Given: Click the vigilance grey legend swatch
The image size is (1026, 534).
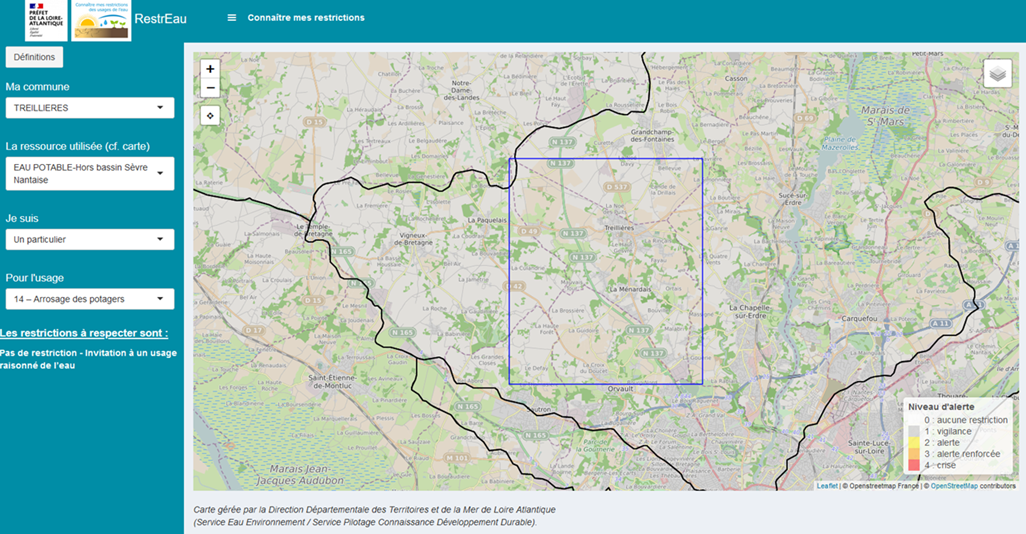Looking at the screenshot, I should (914, 431).
